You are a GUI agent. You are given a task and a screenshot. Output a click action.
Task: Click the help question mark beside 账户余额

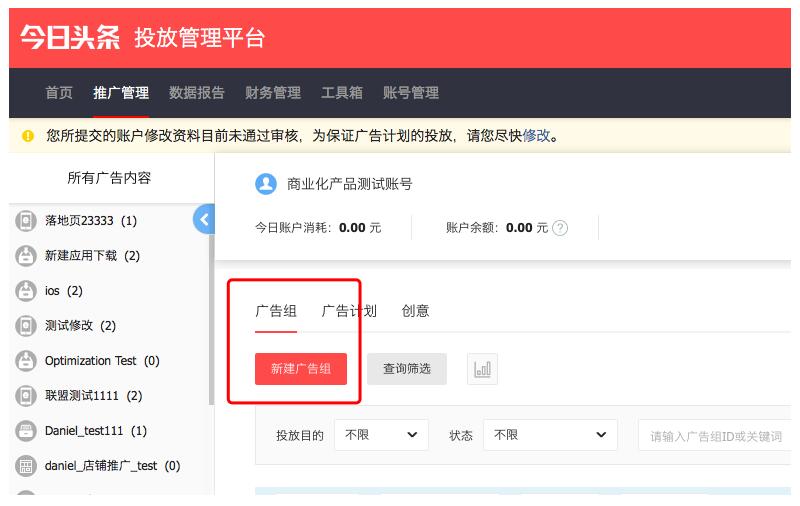coord(560,227)
